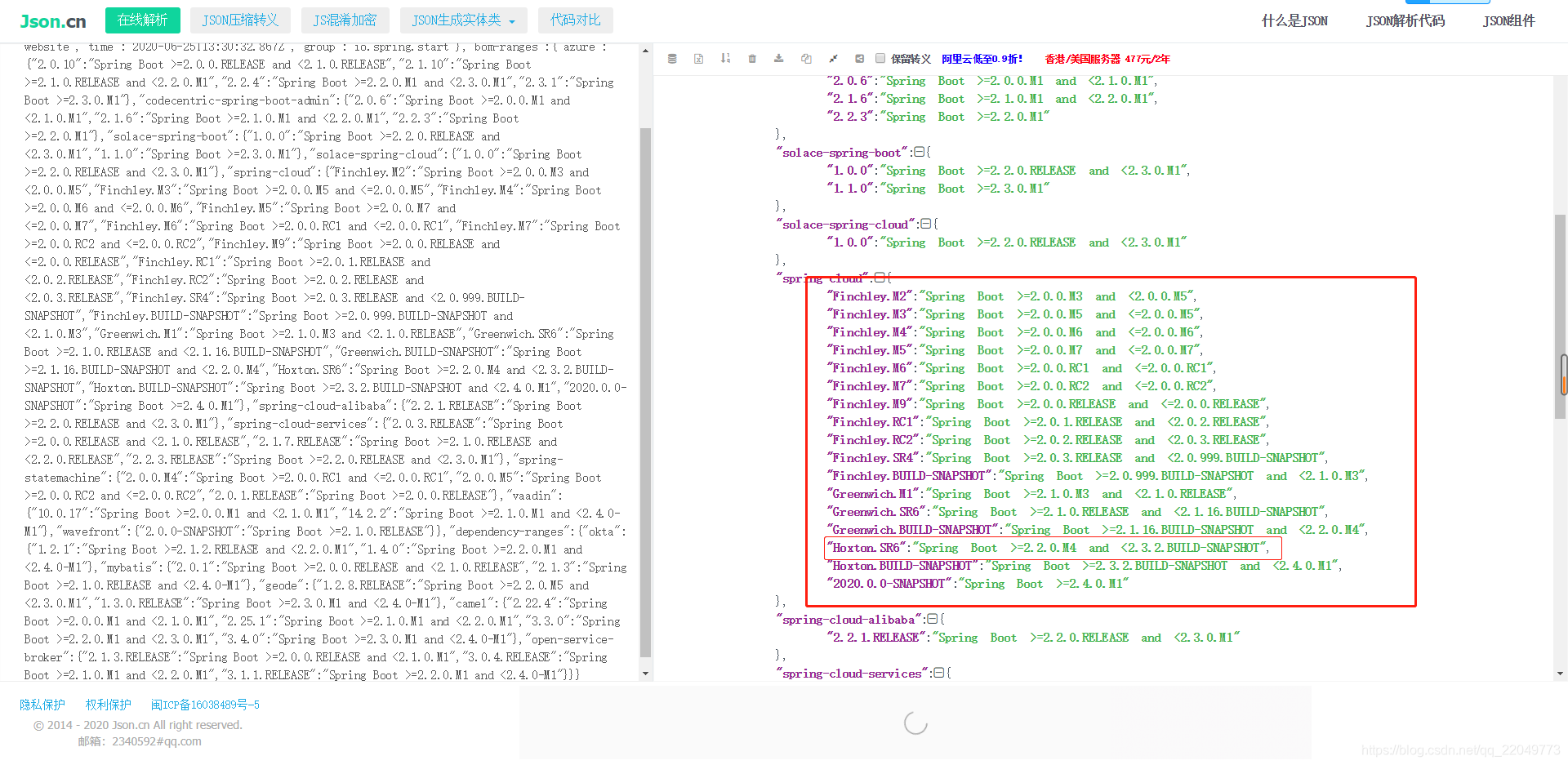Open the 权利保护 footer link
Screen dimensions: 1568x765
(109, 705)
